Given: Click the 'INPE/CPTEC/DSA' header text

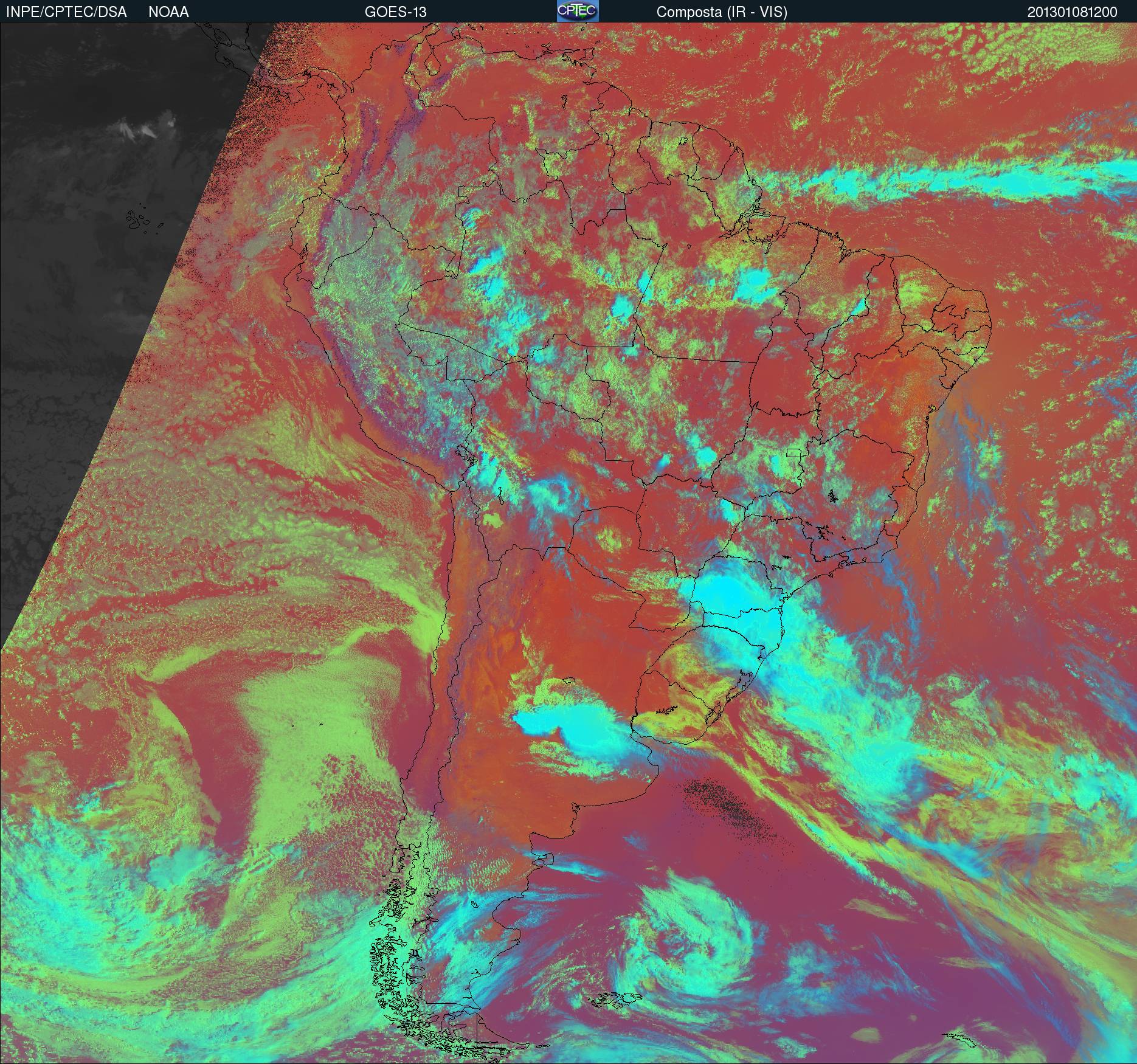Looking at the screenshot, I should 66,12.
